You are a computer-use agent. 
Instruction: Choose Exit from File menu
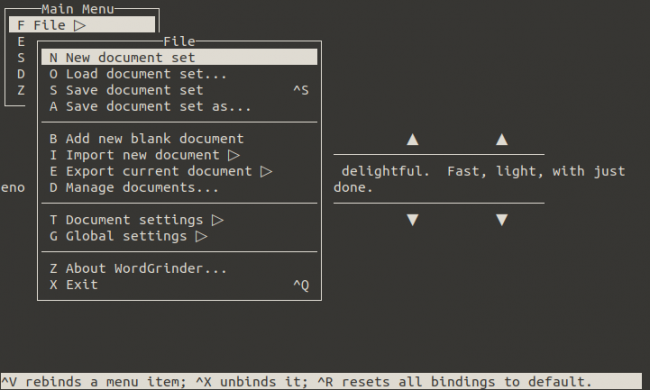click(x=179, y=285)
